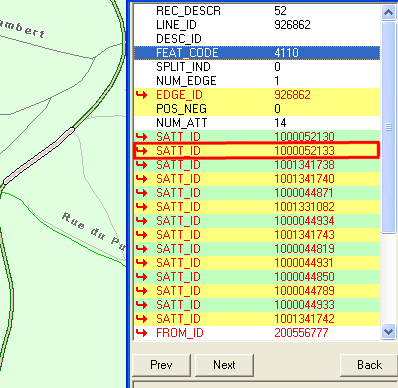398x388 pixels.
Task: Click the arrow icon beside SATT_ID 1000052130
Action: (x=142, y=137)
